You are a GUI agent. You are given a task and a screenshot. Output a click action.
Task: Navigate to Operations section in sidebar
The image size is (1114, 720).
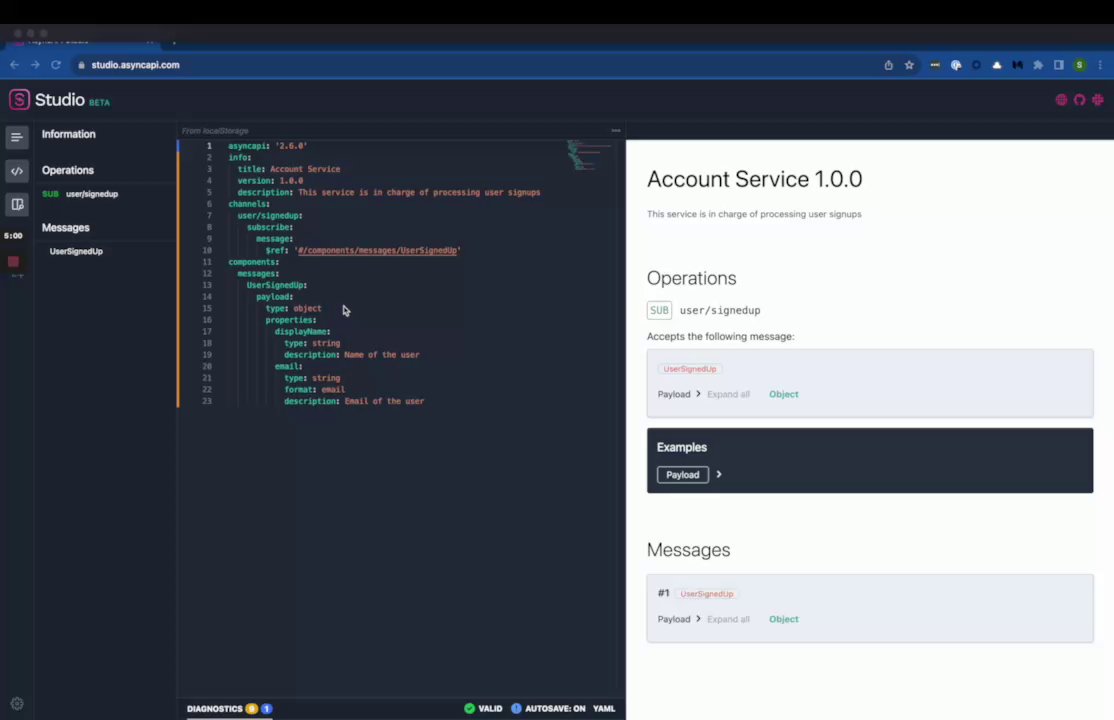click(67, 171)
